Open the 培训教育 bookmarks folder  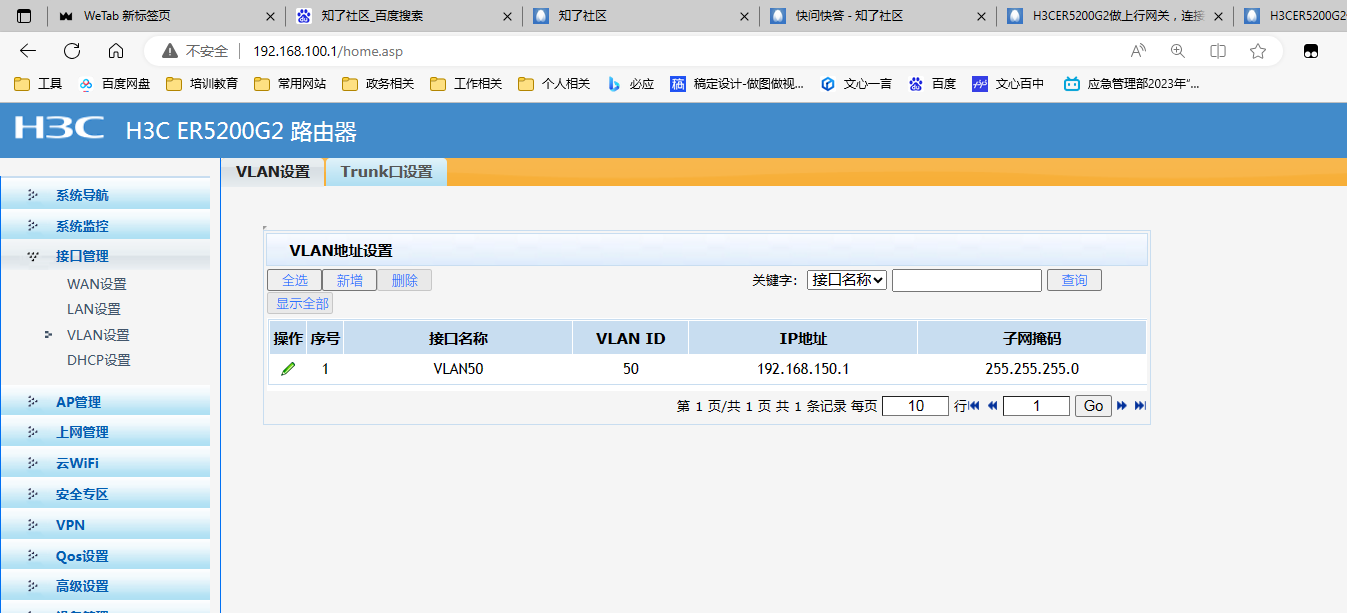tap(202, 84)
